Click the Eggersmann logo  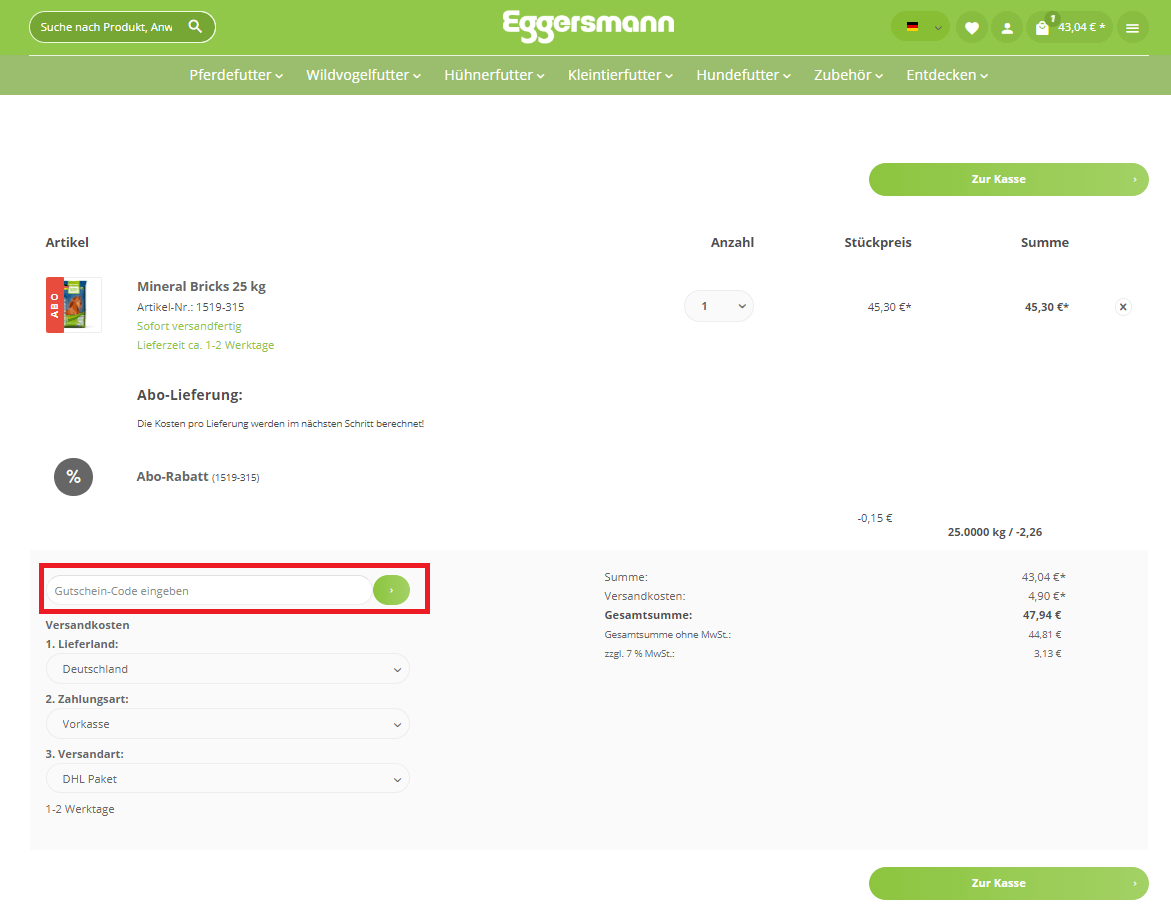tap(588, 26)
